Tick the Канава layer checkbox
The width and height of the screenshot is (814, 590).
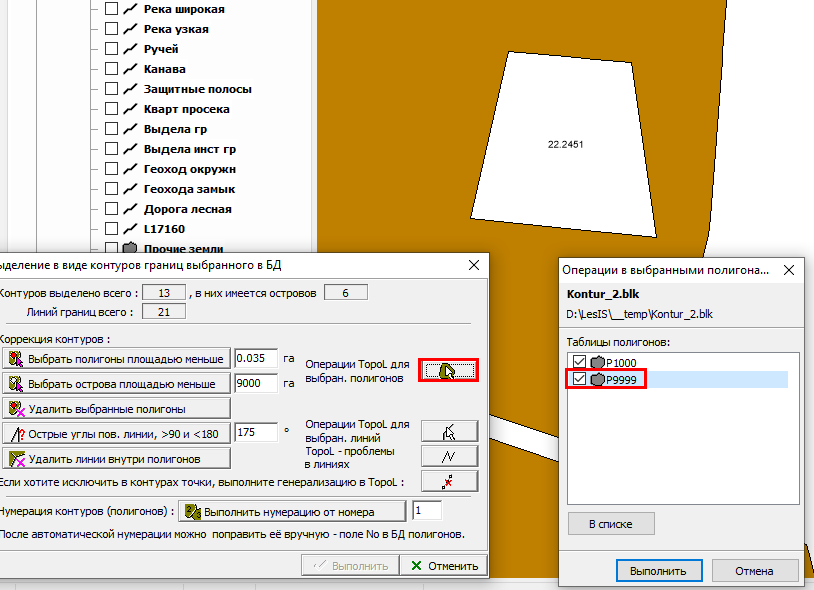pyautogui.click(x=111, y=68)
